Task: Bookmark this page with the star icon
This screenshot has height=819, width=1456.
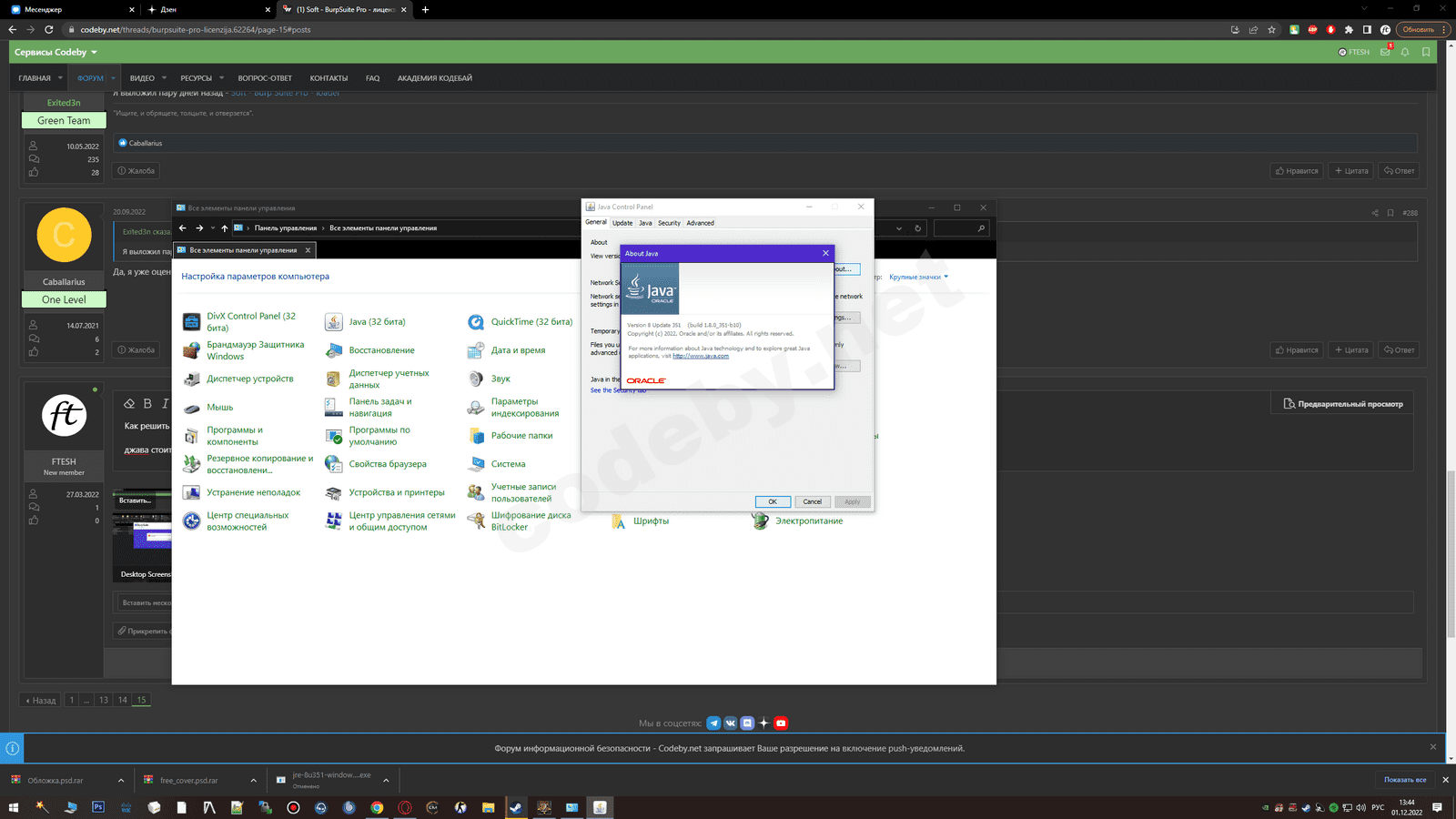Action: (1271, 30)
